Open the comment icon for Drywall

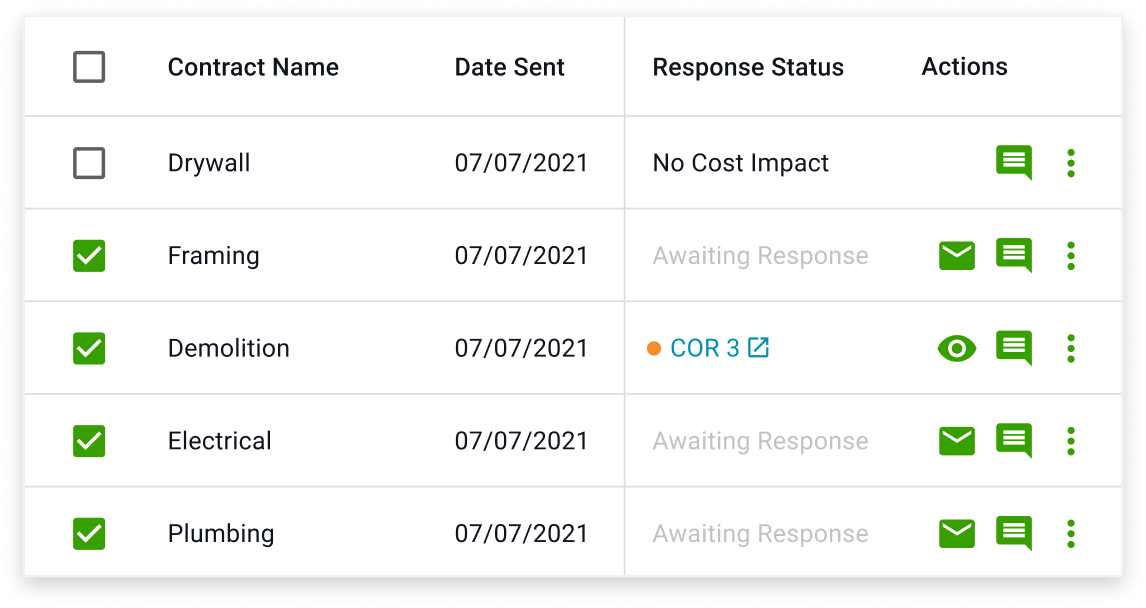pyautogui.click(x=1014, y=162)
